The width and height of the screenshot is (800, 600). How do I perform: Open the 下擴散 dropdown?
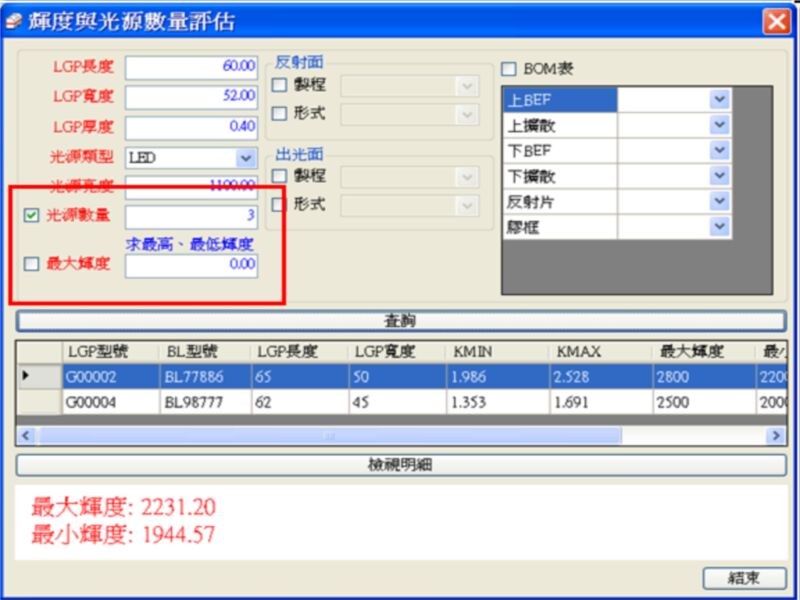[719, 176]
